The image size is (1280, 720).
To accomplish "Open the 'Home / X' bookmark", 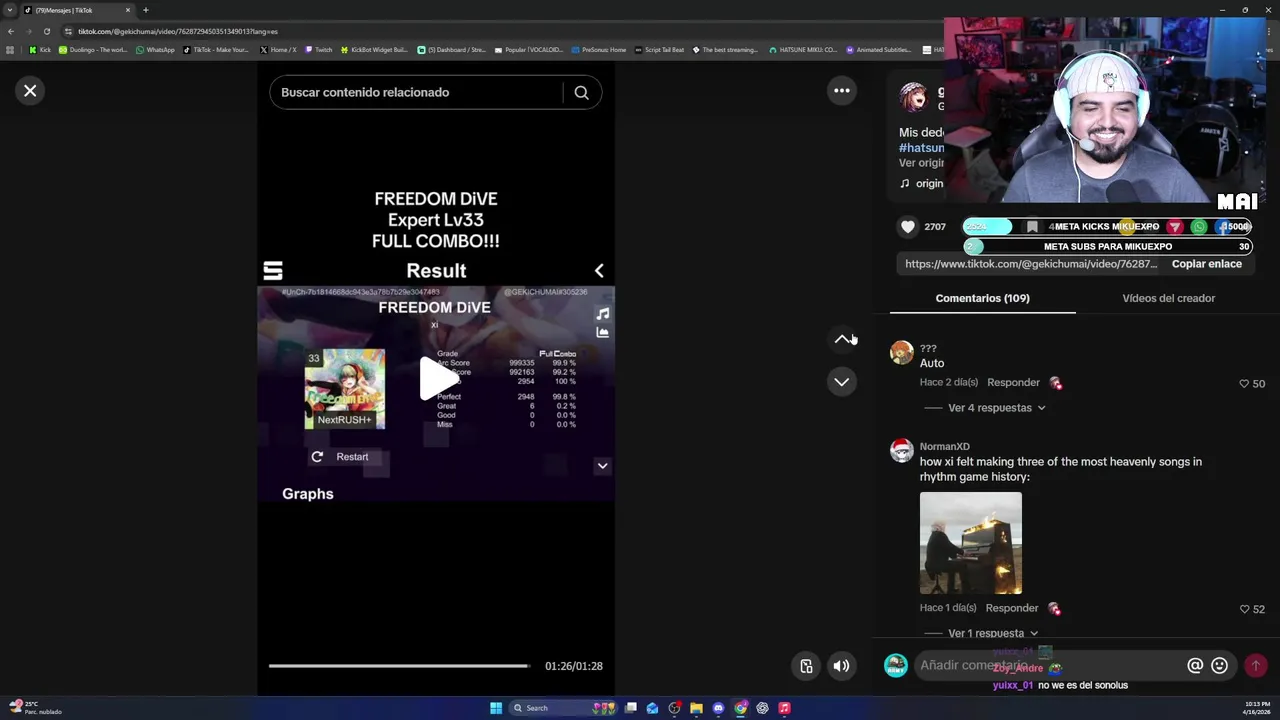I will tap(278, 50).
